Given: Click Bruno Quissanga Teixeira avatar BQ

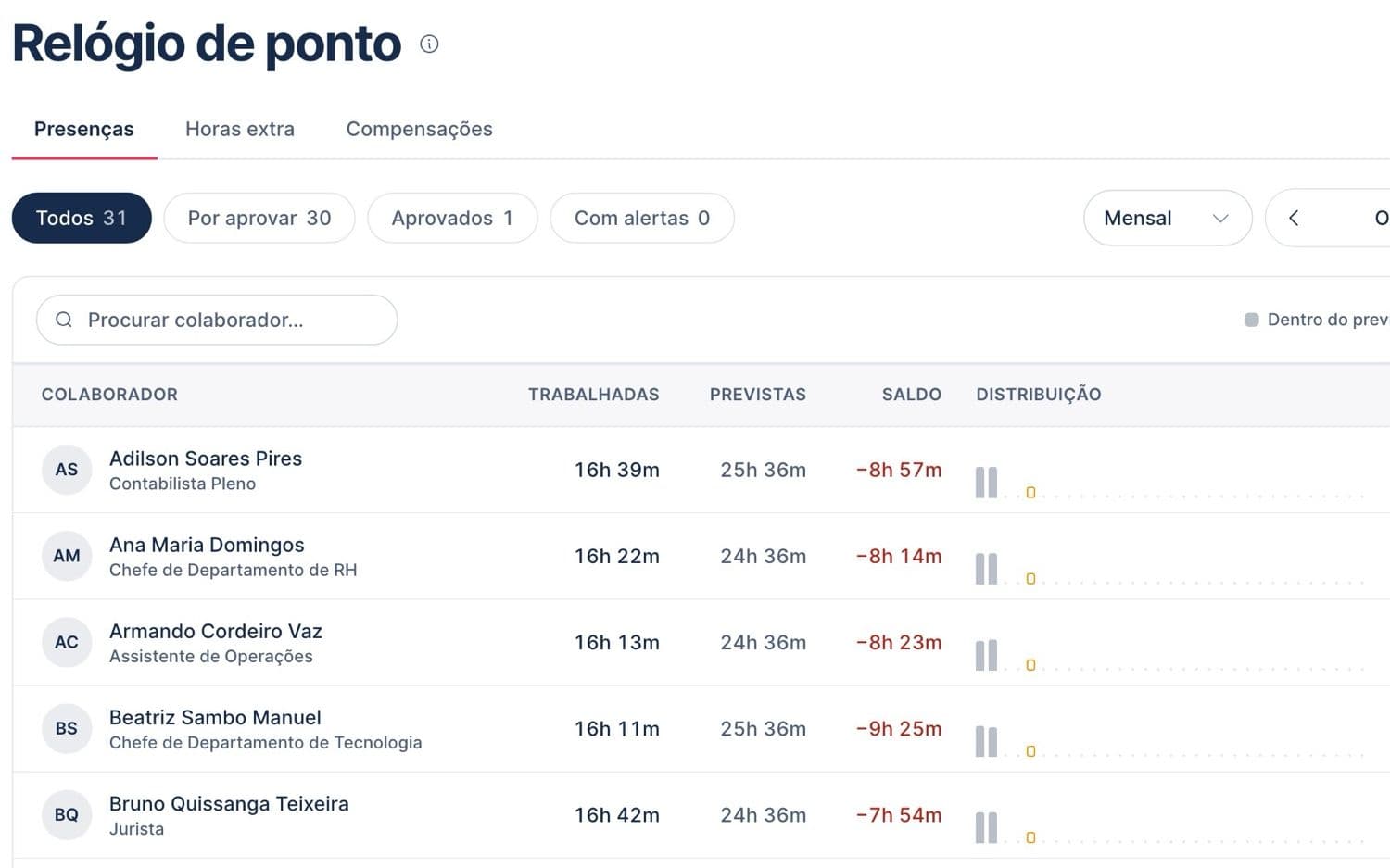Looking at the screenshot, I should pyautogui.click(x=67, y=814).
